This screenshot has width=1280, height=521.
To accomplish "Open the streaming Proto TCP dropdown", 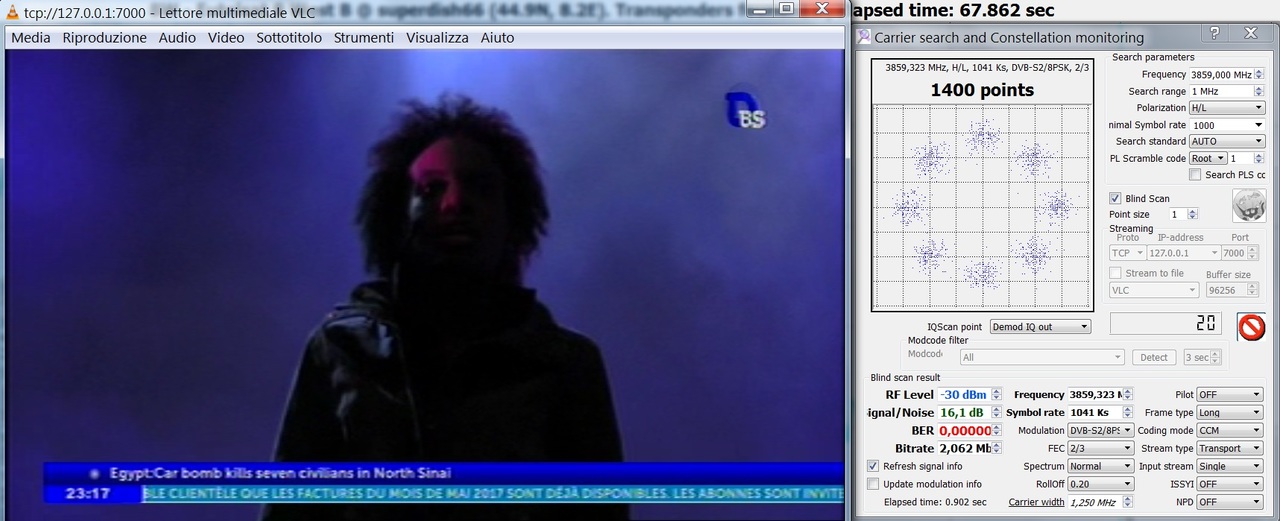I will point(1126,253).
